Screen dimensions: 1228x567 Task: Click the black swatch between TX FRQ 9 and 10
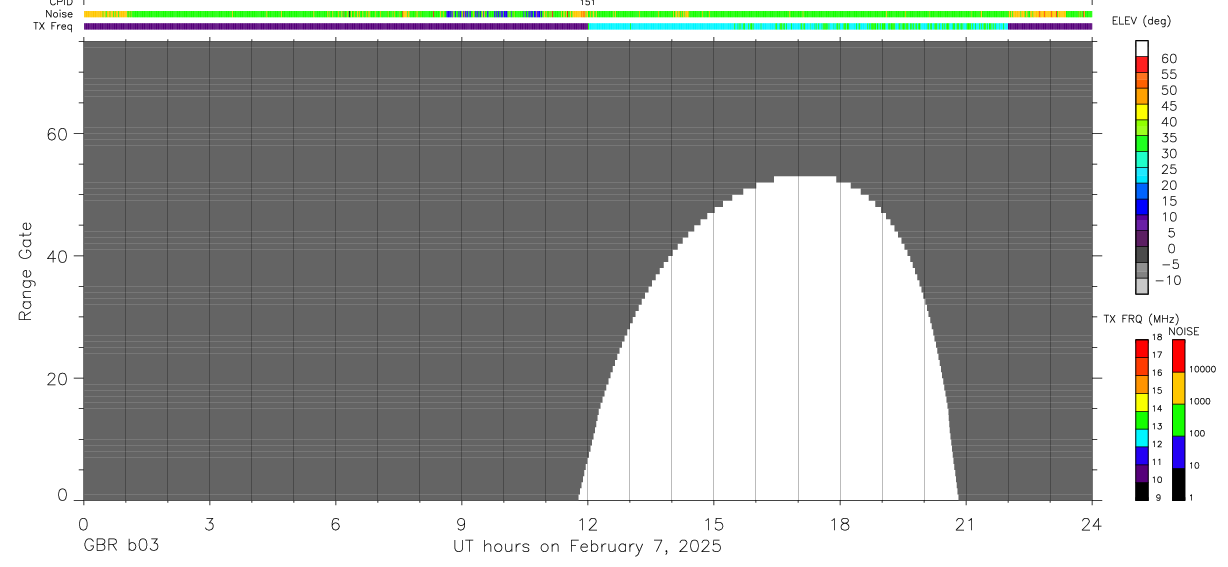click(x=1142, y=491)
